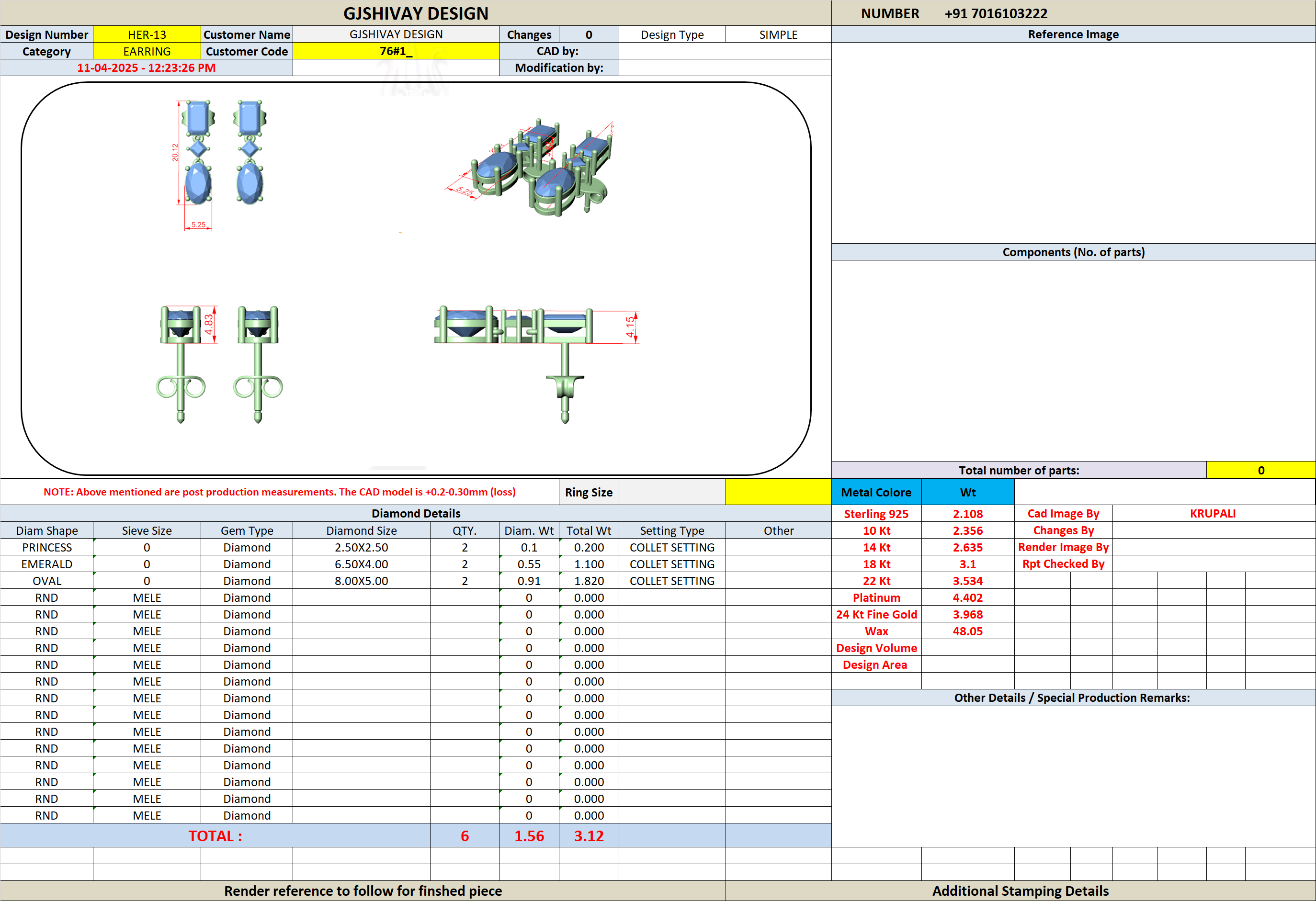Viewport: 1316px width, 901px height.
Task: Click the Reference Image header
Action: (1073, 34)
